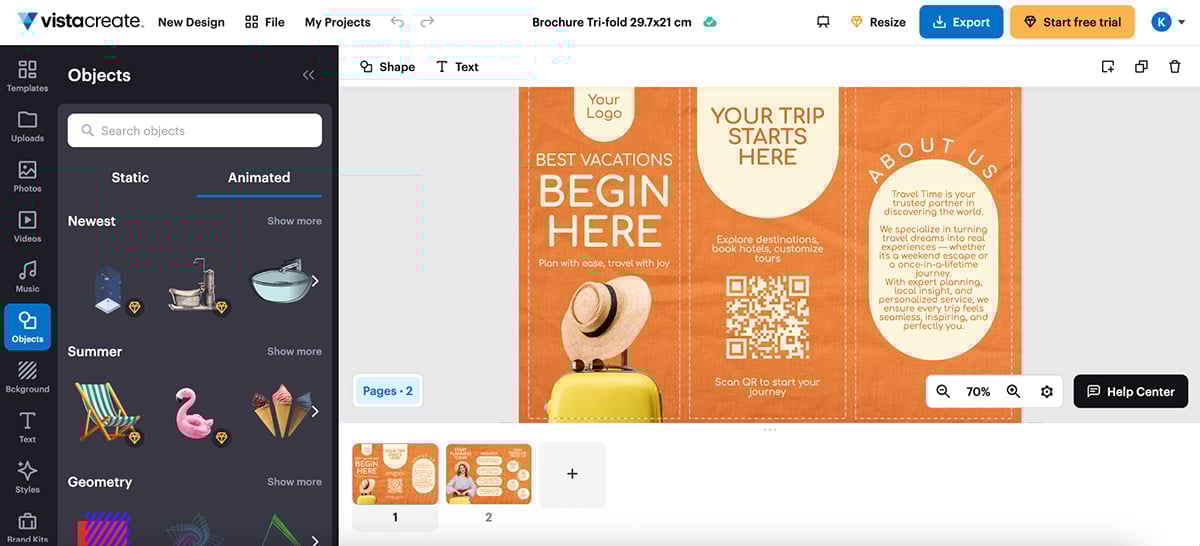Screen dimensions: 1200x546
Task: Show more Newest objects
Action: pyautogui.click(x=294, y=221)
